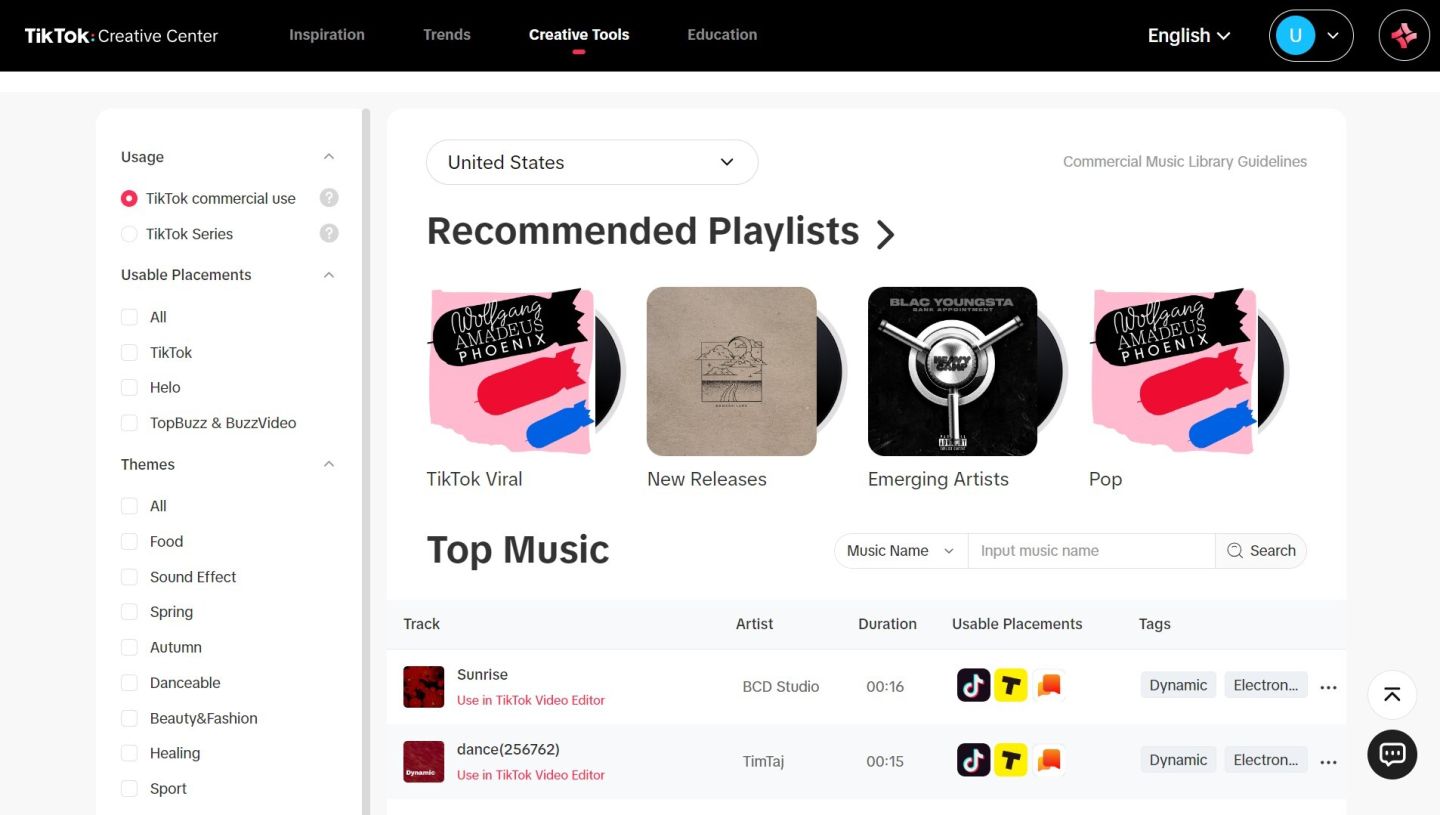Screen dimensions: 1440x815
Task: Click Use in TikTok Video Editor for Sunrise
Action: (x=531, y=700)
